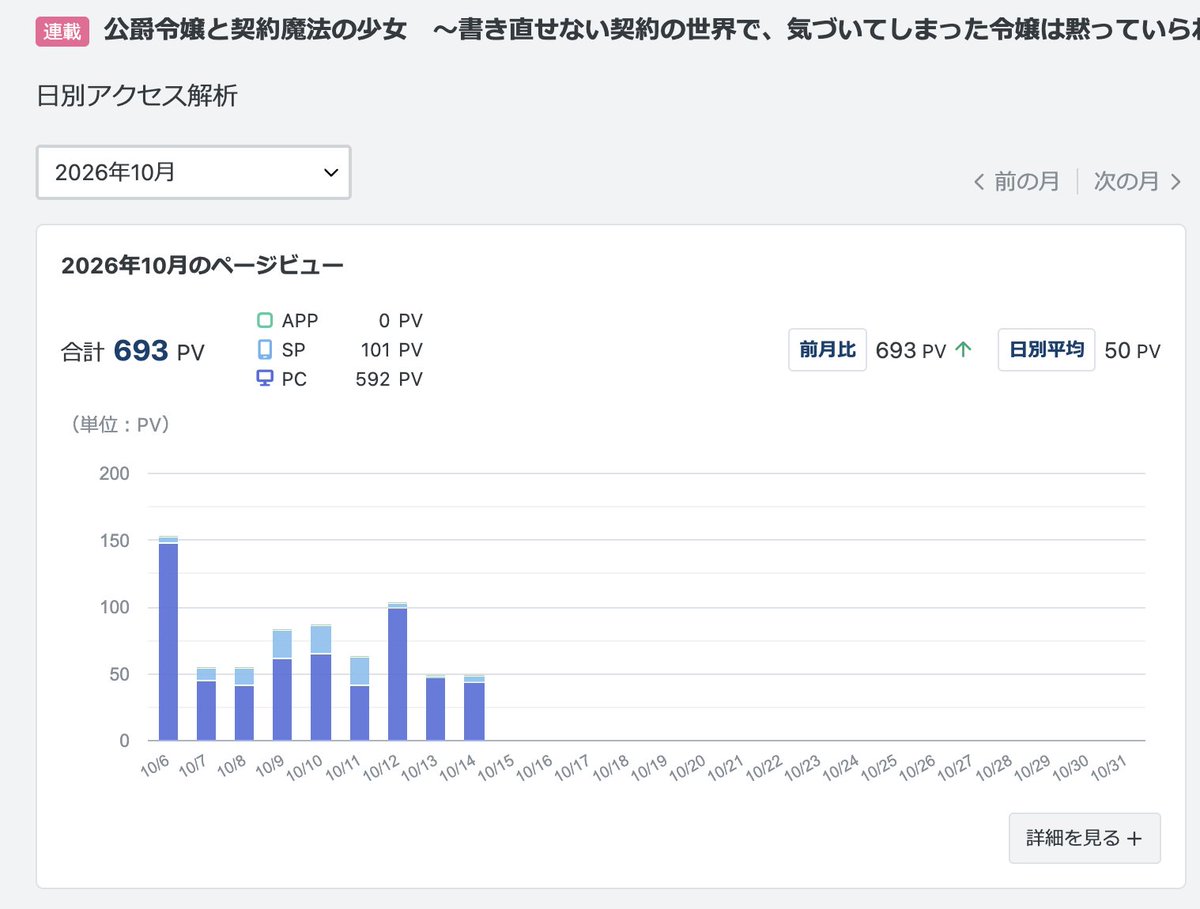The width and height of the screenshot is (1200, 909).
Task: Click the 200 y-axis label
Action: [114, 473]
